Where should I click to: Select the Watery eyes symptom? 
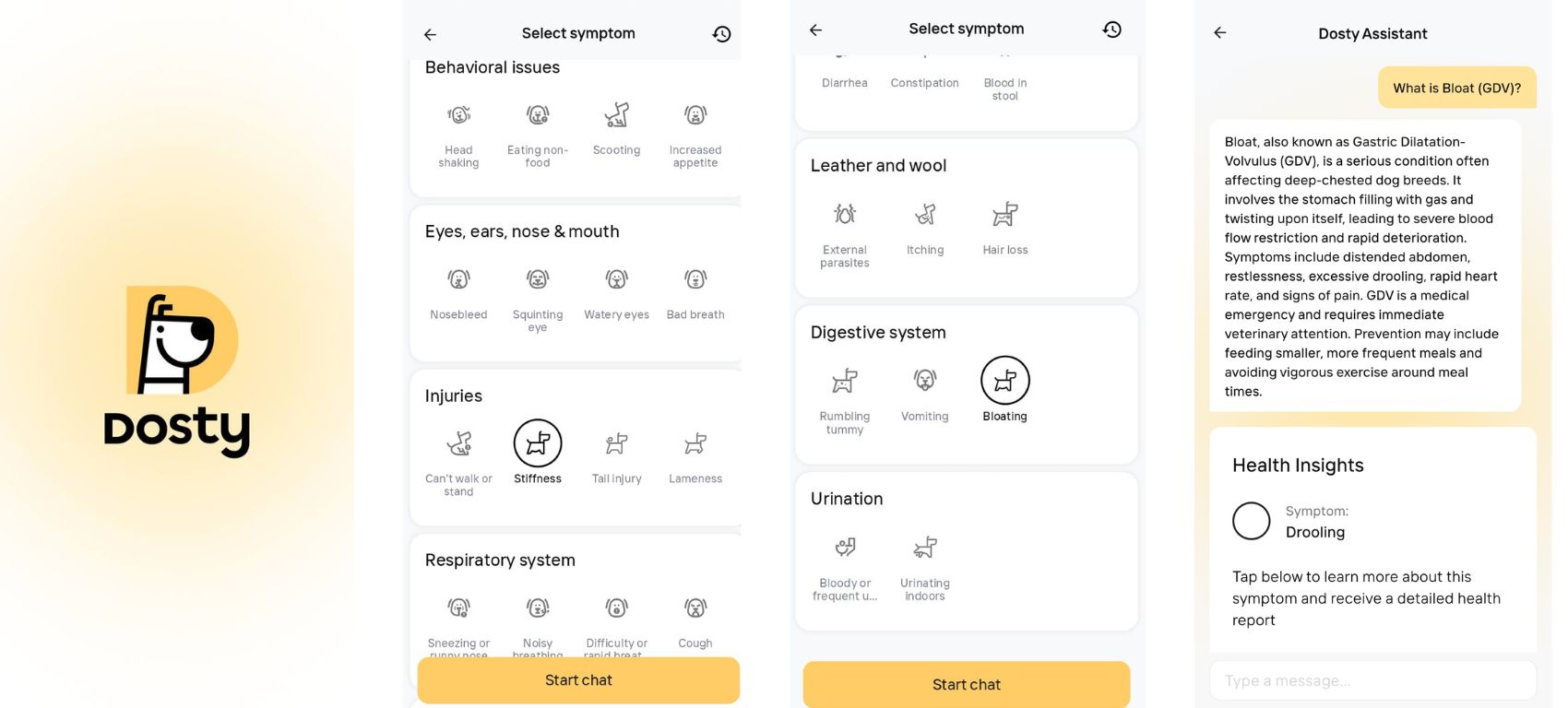616,279
